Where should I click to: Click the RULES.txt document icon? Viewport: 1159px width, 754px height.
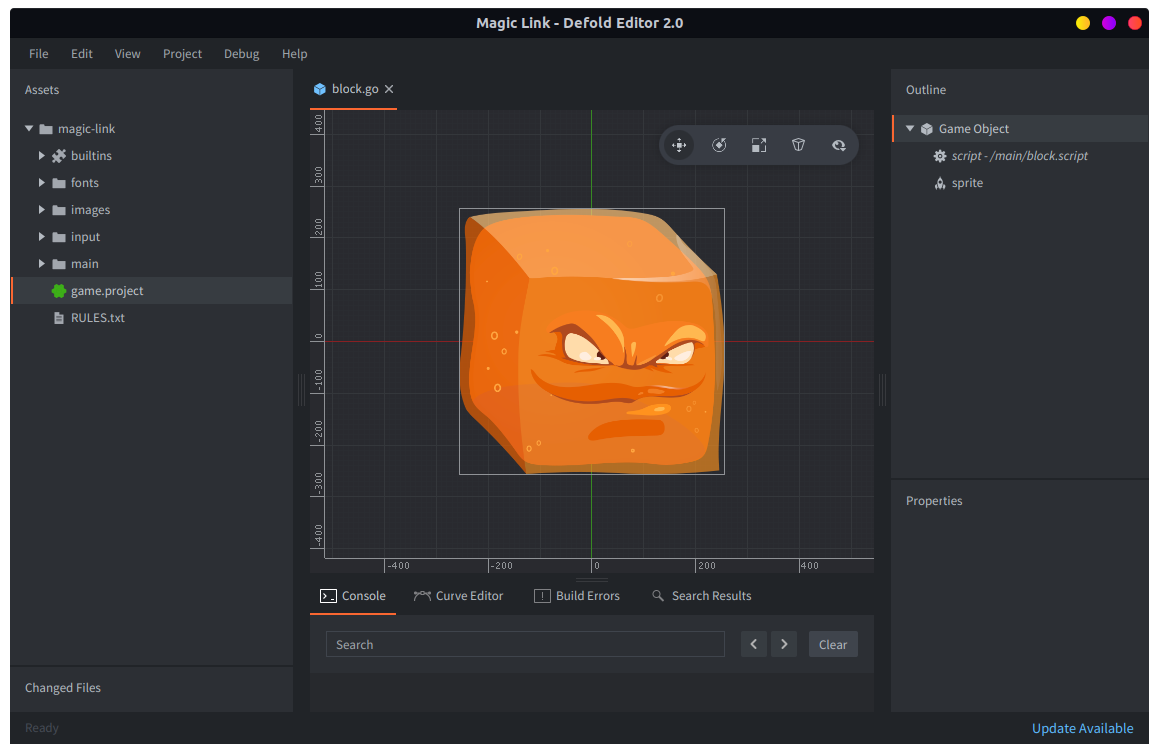tap(59, 318)
